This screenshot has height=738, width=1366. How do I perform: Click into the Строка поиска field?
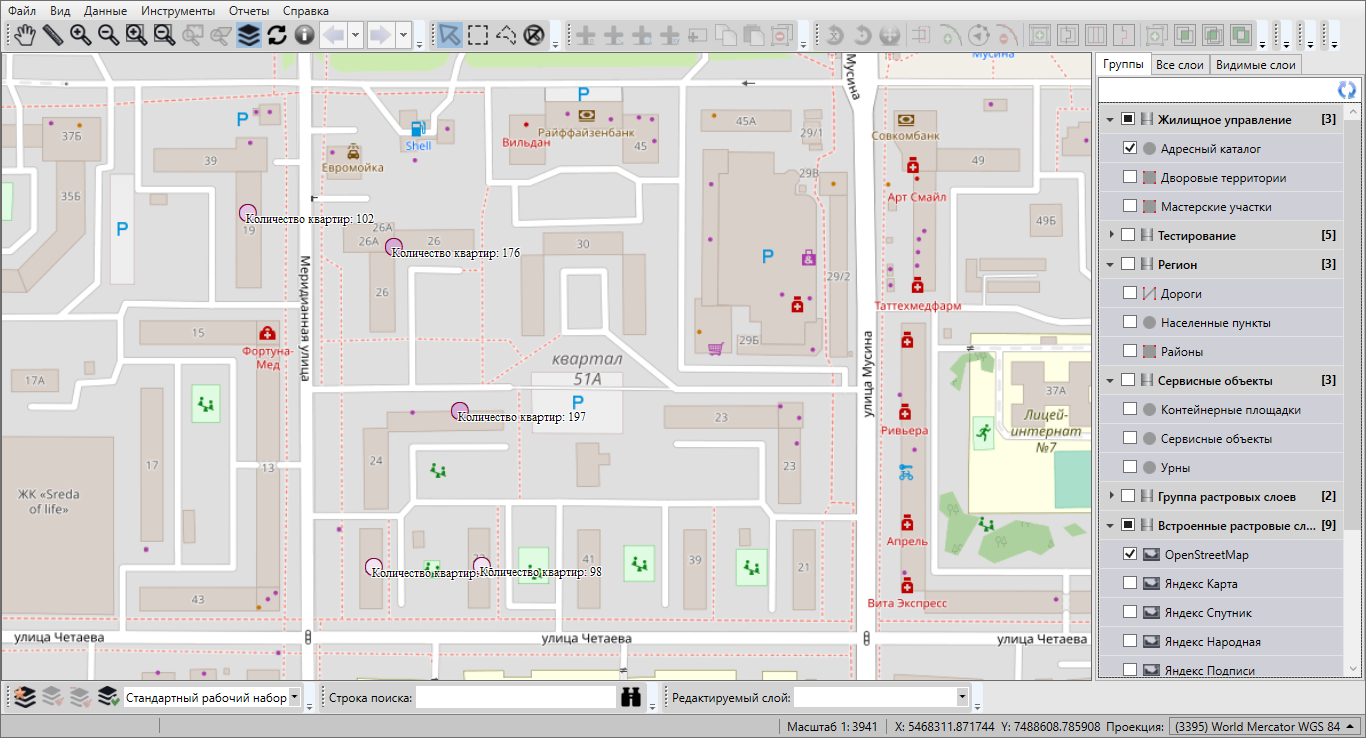[515, 697]
